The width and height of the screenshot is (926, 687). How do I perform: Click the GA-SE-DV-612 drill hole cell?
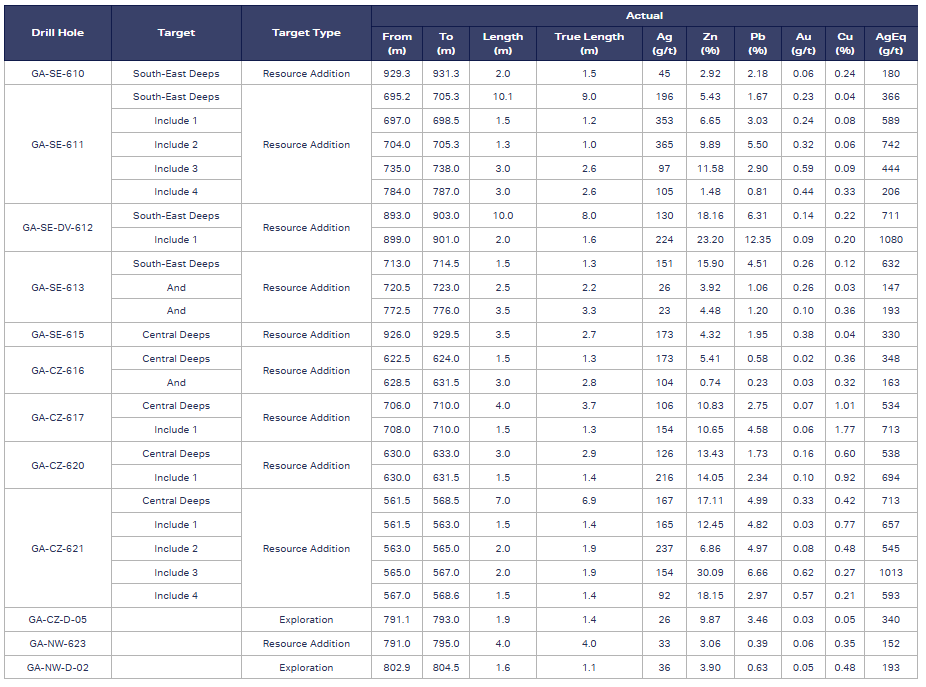coord(57,228)
